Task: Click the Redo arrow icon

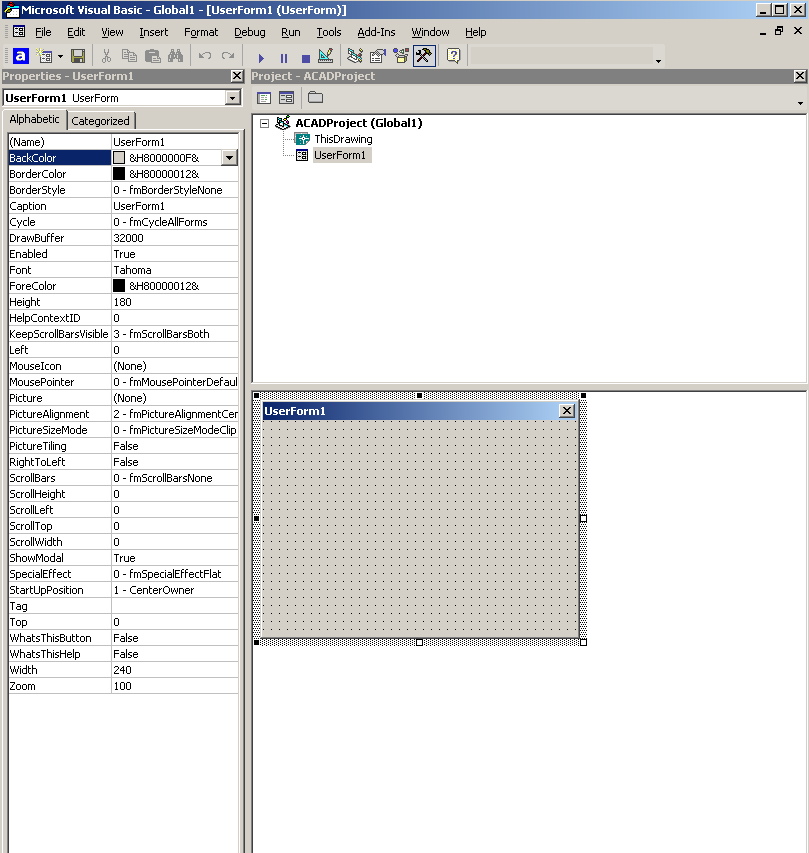Action: click(x=228, y=56)
